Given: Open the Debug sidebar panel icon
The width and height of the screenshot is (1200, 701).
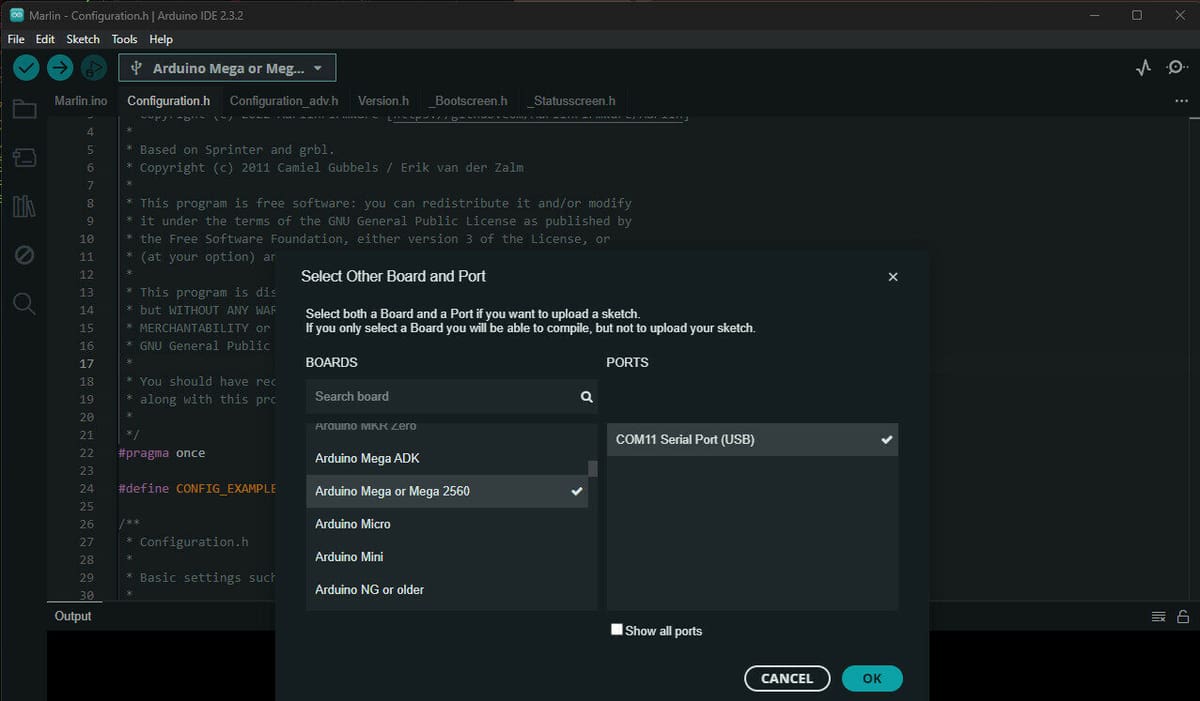Looking at the screenshot, I should coord(24,256).
